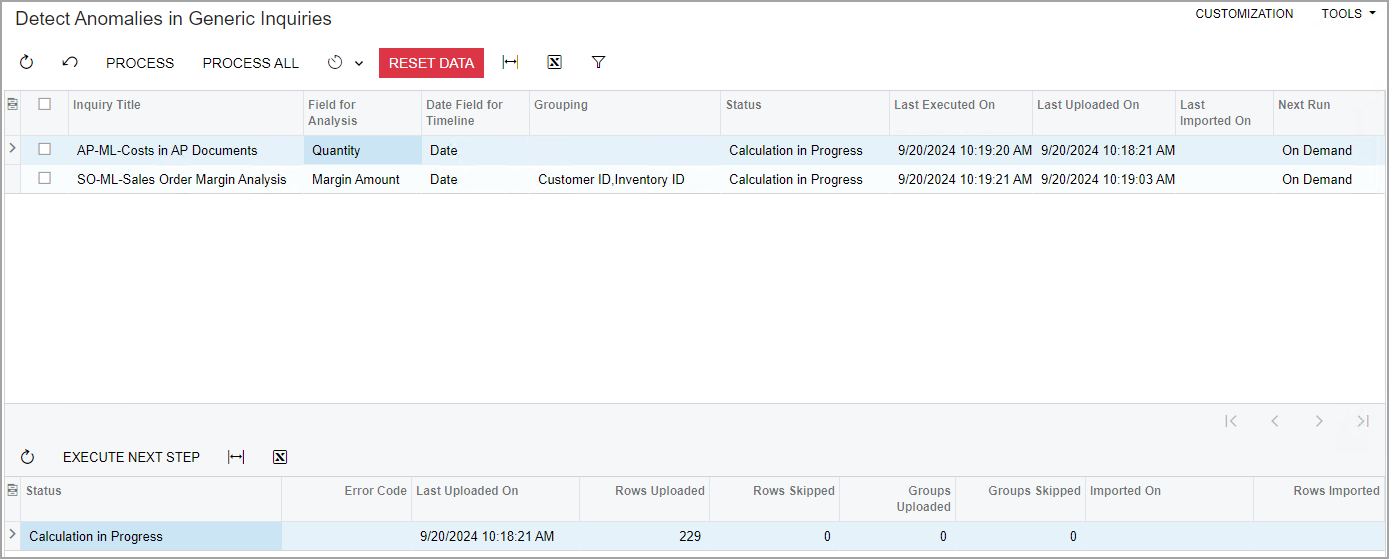Open the Customization menu

pos(1244,14)
